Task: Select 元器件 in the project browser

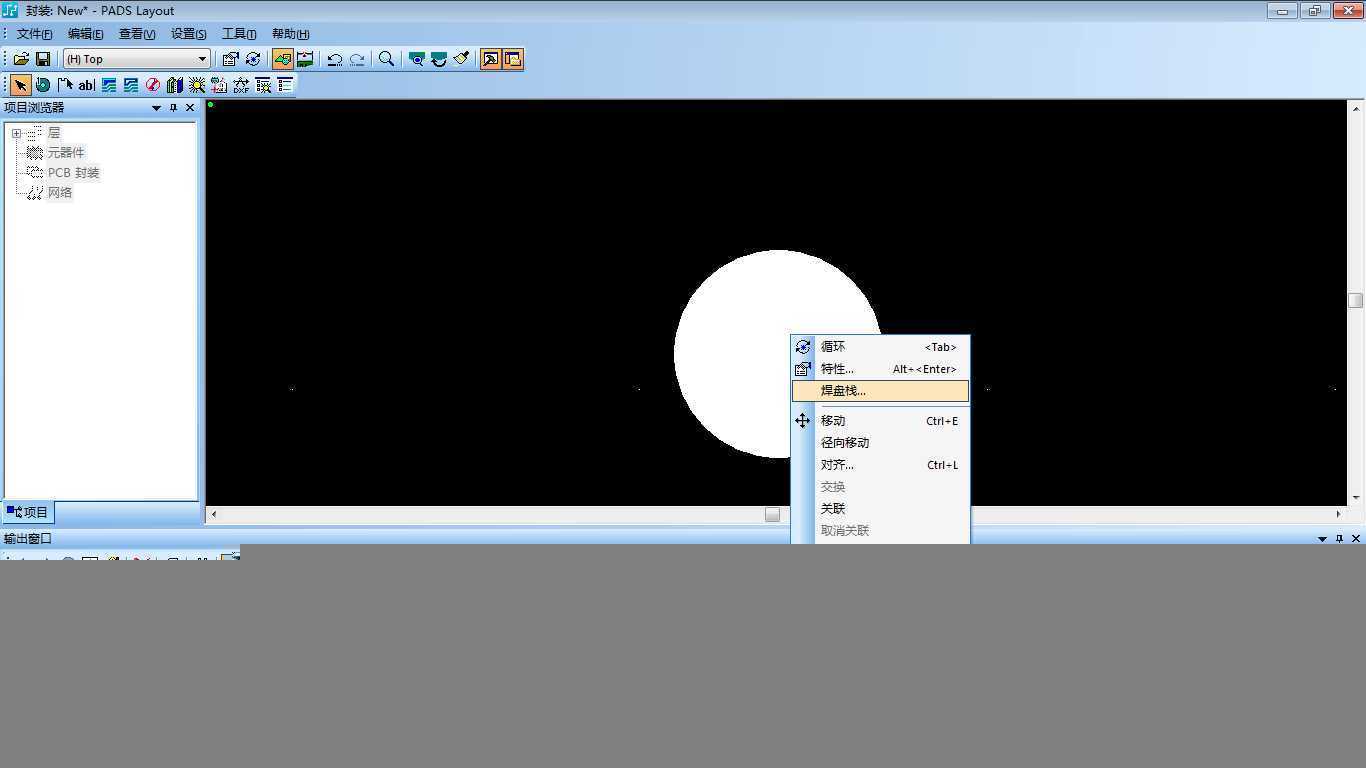Action: [66, 153]
